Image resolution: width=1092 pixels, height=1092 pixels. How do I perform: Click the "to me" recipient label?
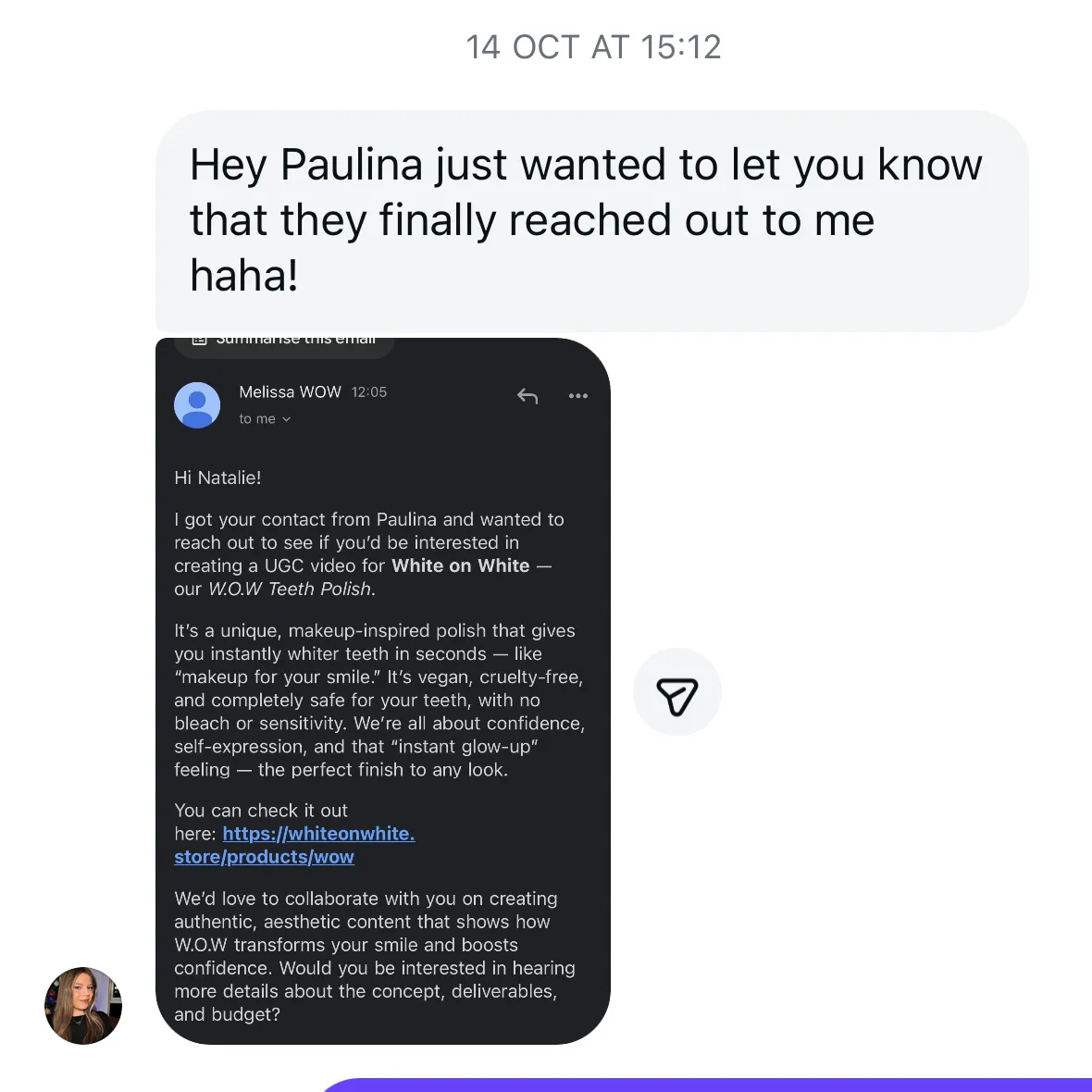257,419
